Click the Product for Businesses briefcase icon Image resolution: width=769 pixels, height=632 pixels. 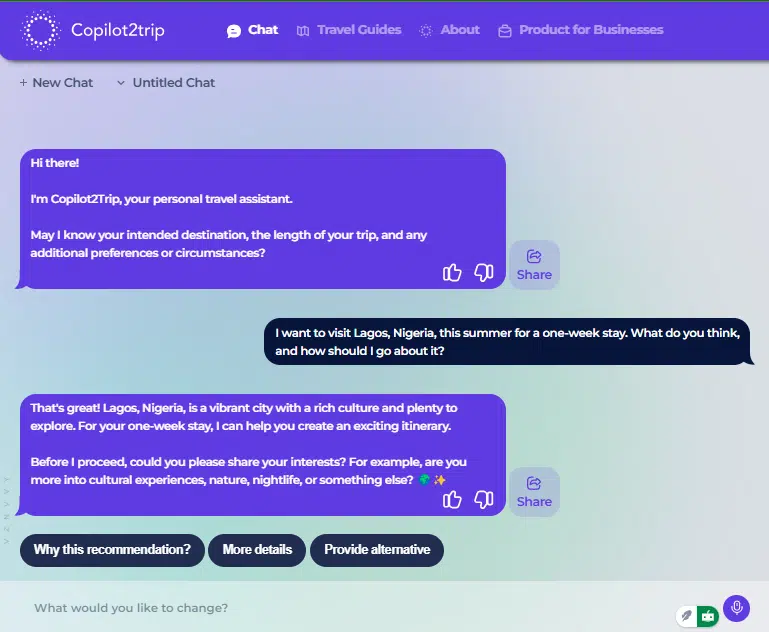pos(505,31)
